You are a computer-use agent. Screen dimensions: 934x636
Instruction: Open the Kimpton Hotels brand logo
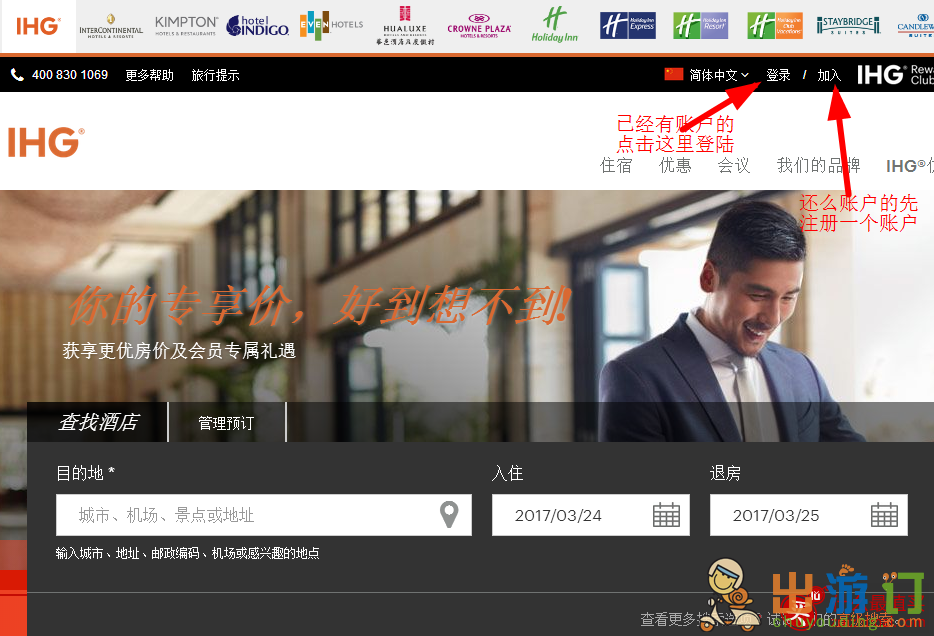186,26
